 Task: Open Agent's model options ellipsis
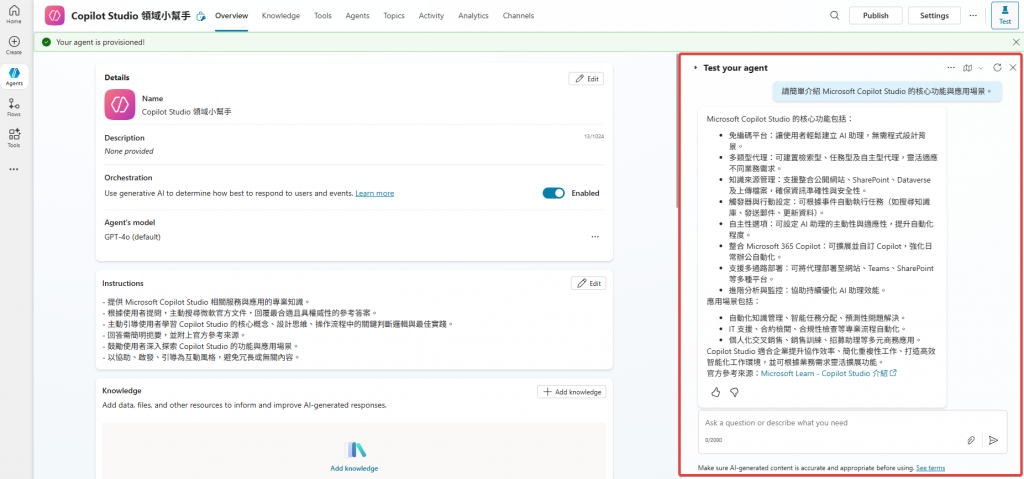coord(595,237)
